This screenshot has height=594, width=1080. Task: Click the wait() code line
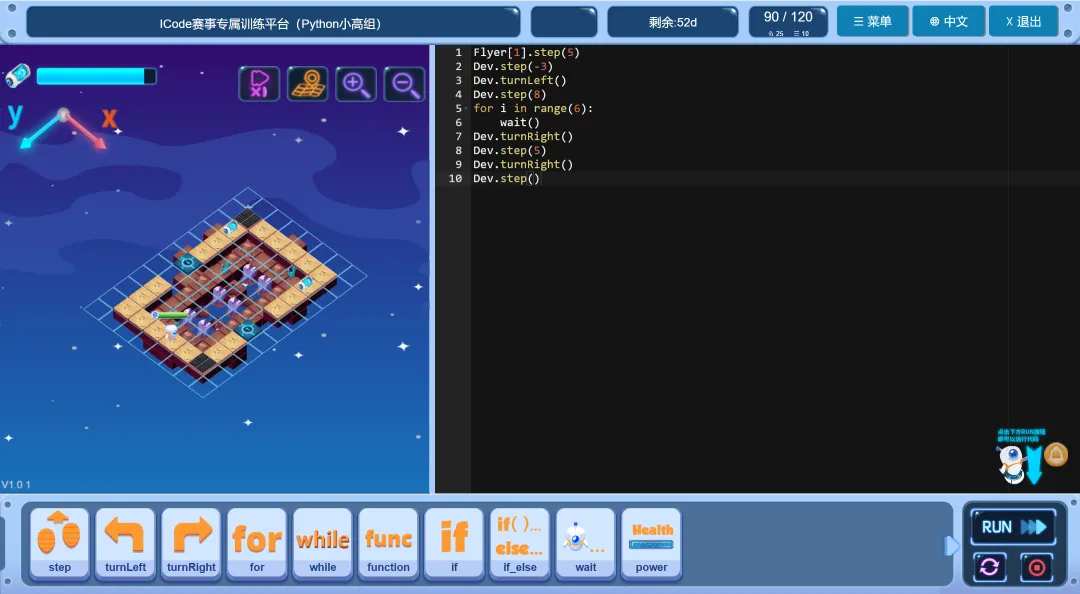point(520,123)
